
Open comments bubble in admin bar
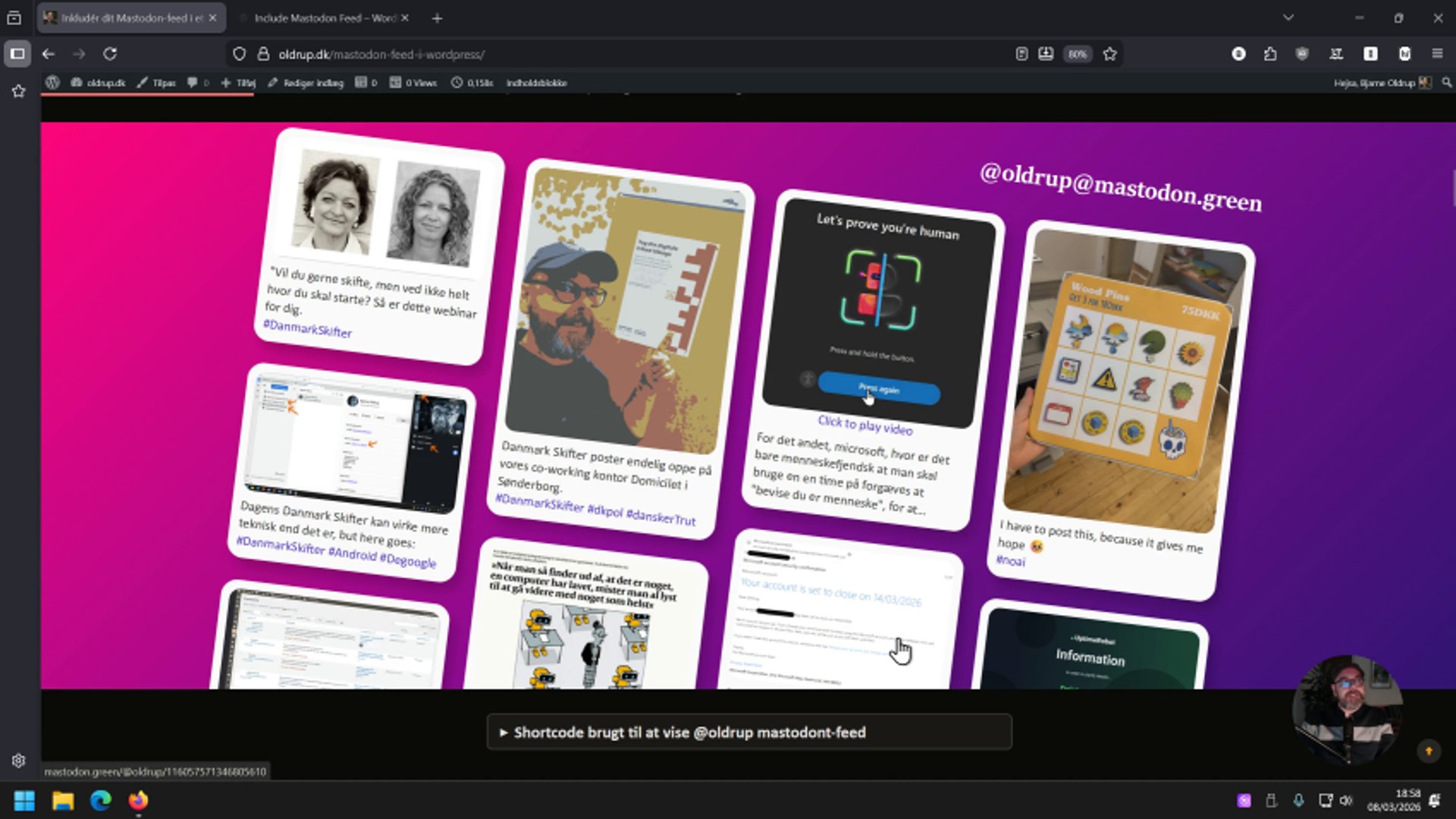click(197, 83)
